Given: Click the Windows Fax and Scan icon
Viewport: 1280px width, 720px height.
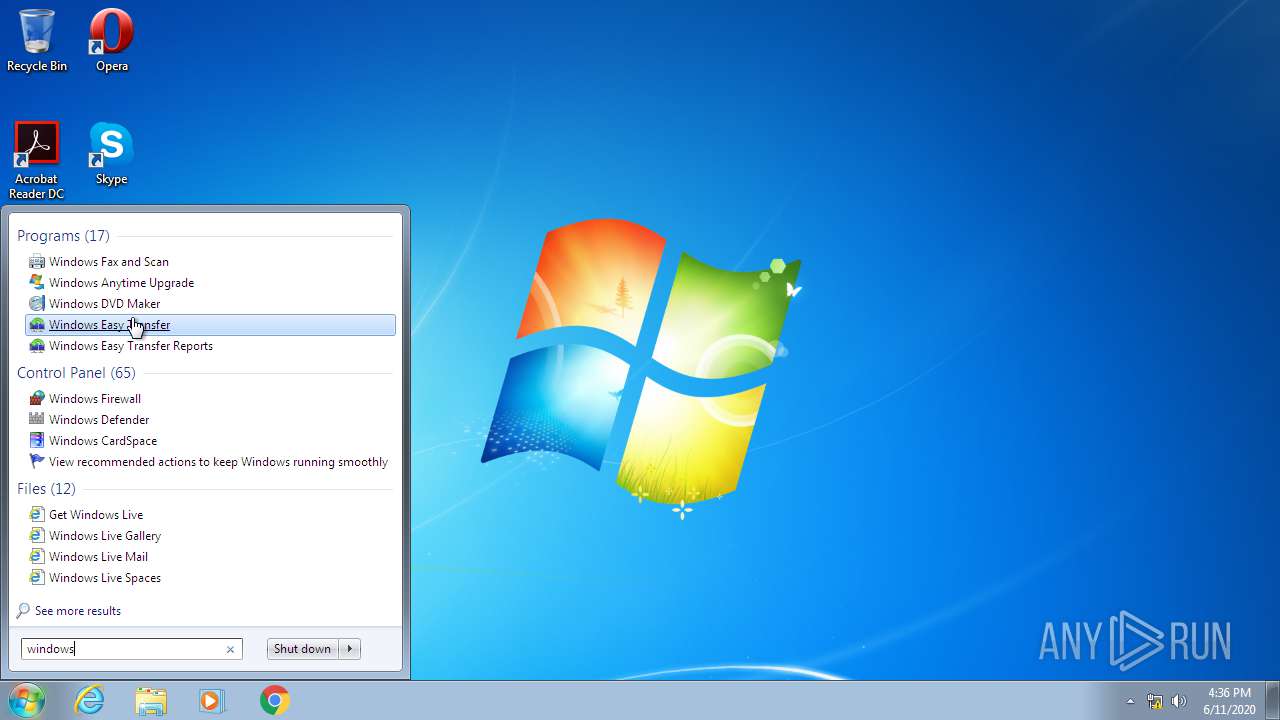Looking at the screenshot, I should [x=37, y=262].
